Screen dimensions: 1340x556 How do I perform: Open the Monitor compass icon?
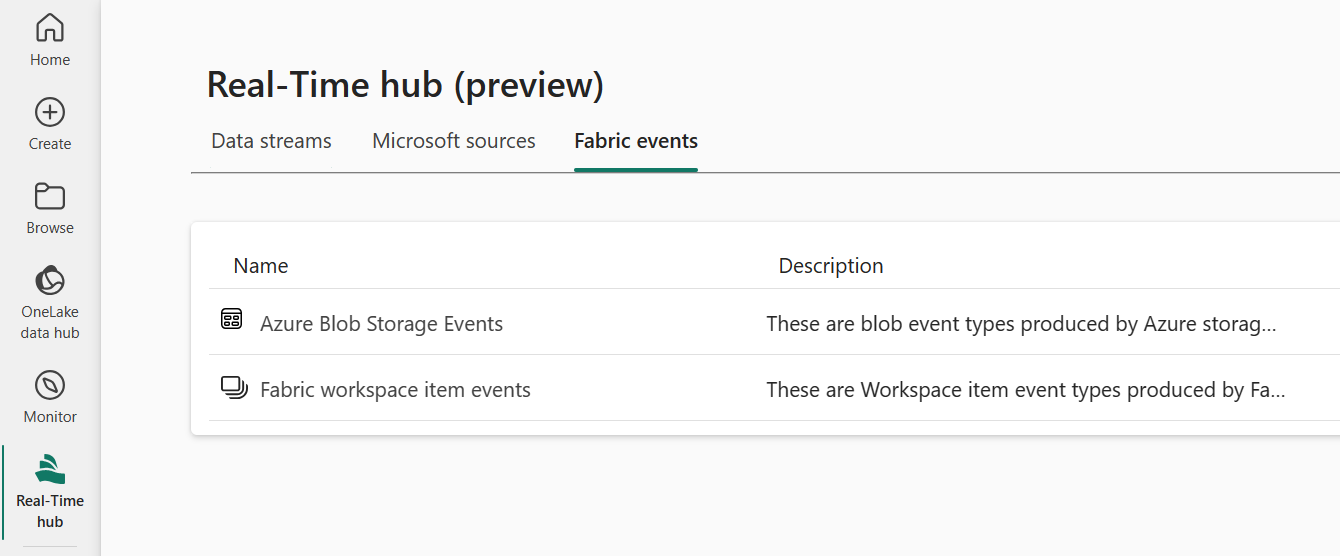point(50,385)
